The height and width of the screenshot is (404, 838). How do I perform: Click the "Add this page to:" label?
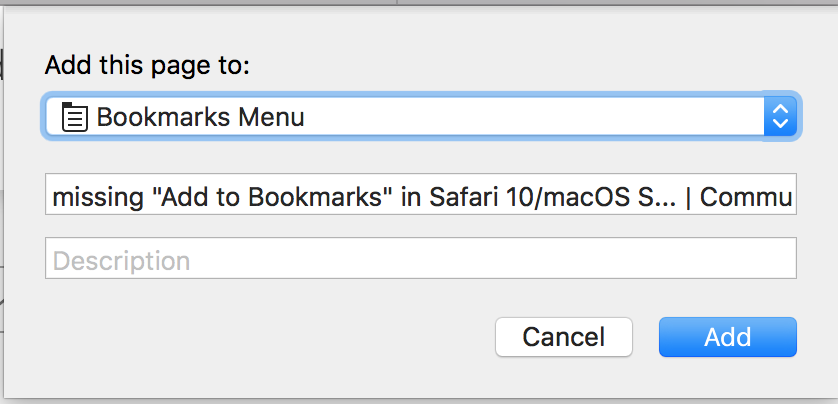147,66
